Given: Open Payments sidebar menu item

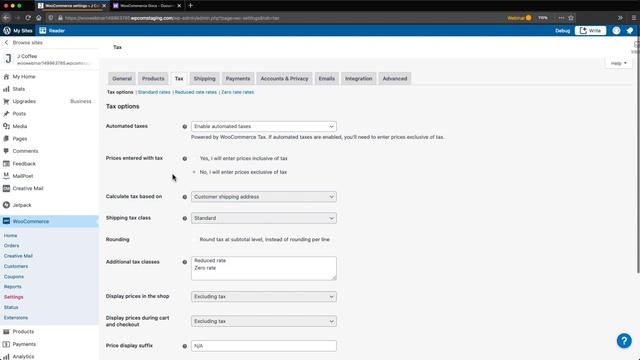Looking at the screenshot, I should pyautogui.click(x=24, y=344).
